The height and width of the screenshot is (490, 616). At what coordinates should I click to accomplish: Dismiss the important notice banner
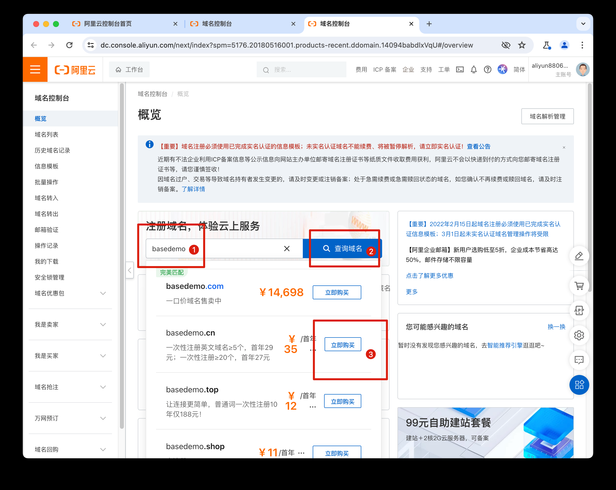[564, 147]
